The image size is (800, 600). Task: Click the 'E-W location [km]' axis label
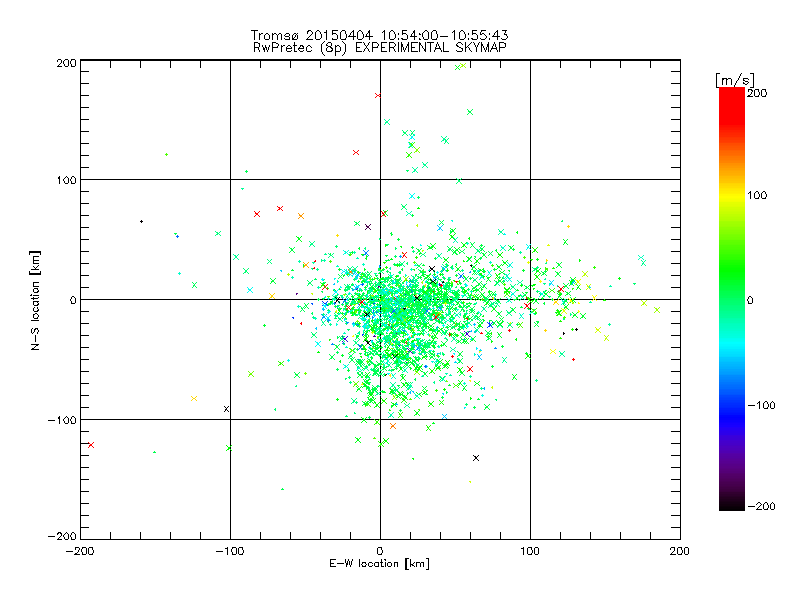pyautogui.click(x=380, y=563)
